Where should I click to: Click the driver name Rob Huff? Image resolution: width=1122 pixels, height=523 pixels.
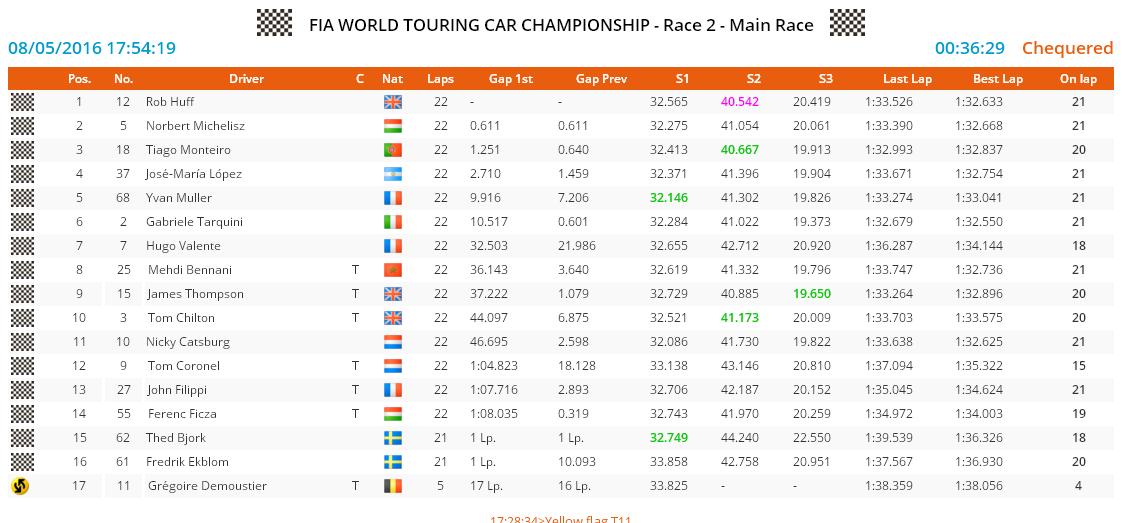pyautogui.click(x=170, y=102)
